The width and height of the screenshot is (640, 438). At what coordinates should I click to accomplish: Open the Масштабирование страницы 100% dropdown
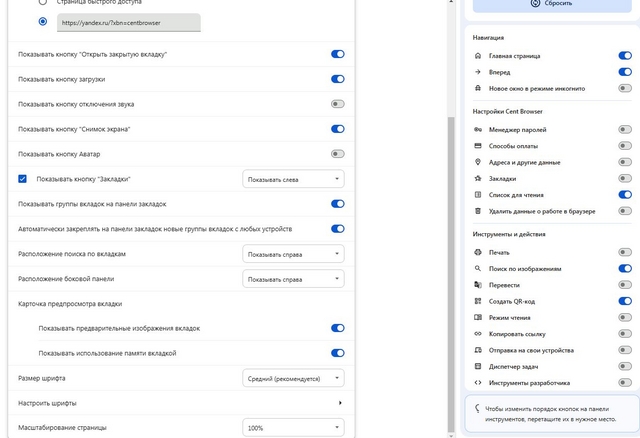click(x=293, y=428)
